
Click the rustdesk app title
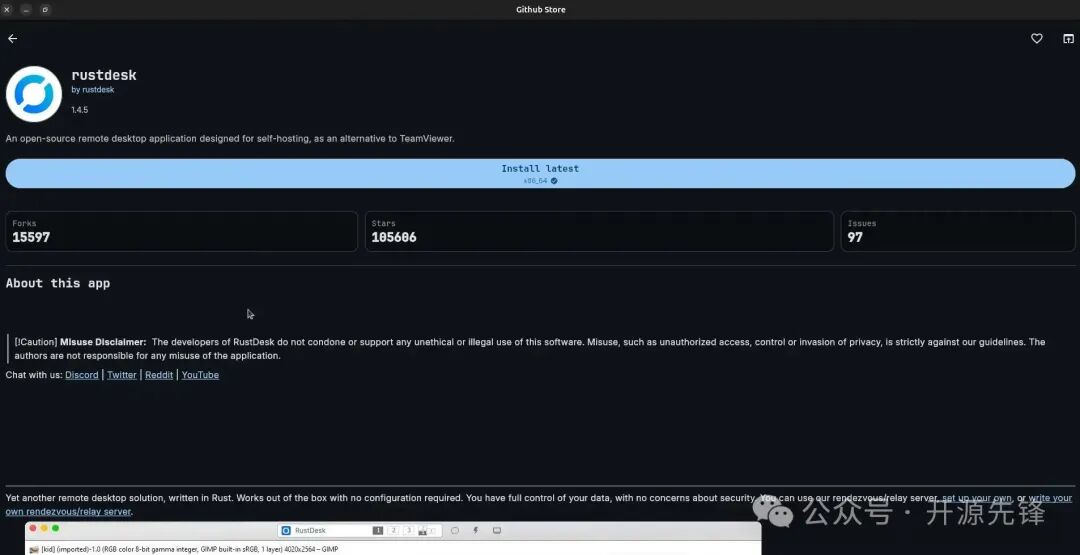tap(104, 75)
